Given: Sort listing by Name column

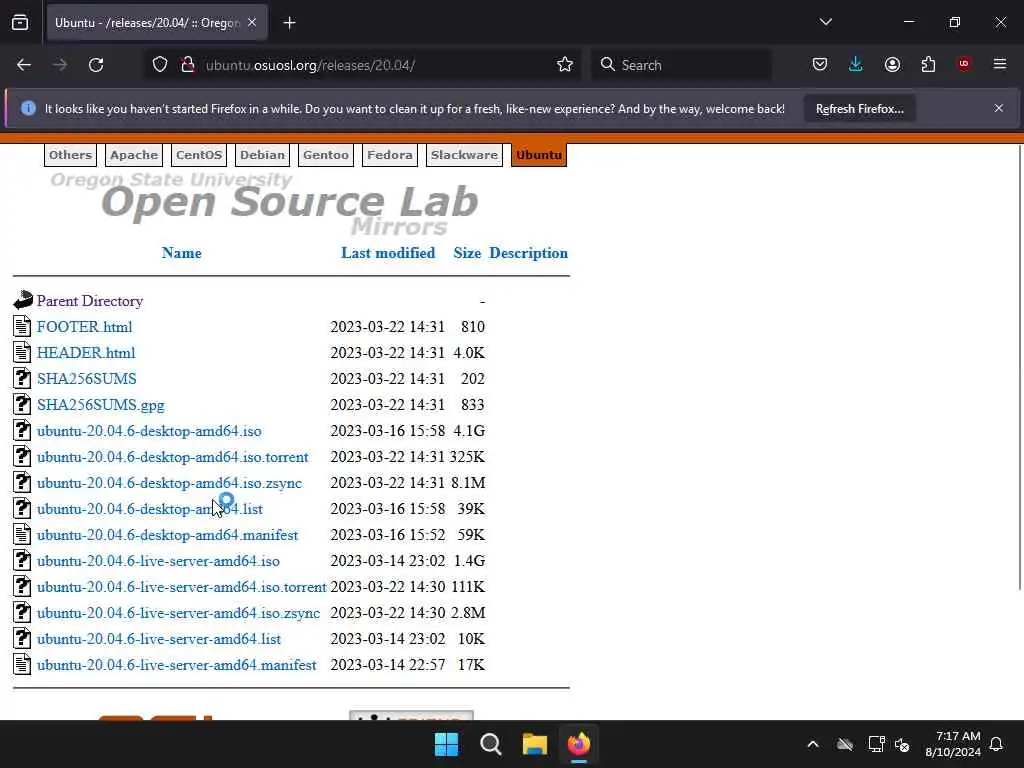Looking at the screenshot, I should click(x=182, y=253).
